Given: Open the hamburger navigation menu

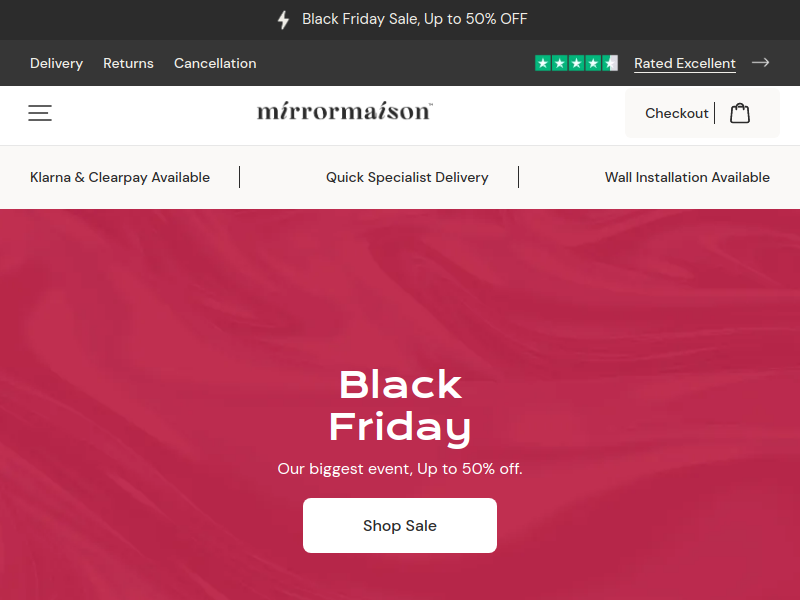Looking at the screenshot, I should tap(40, 113).
